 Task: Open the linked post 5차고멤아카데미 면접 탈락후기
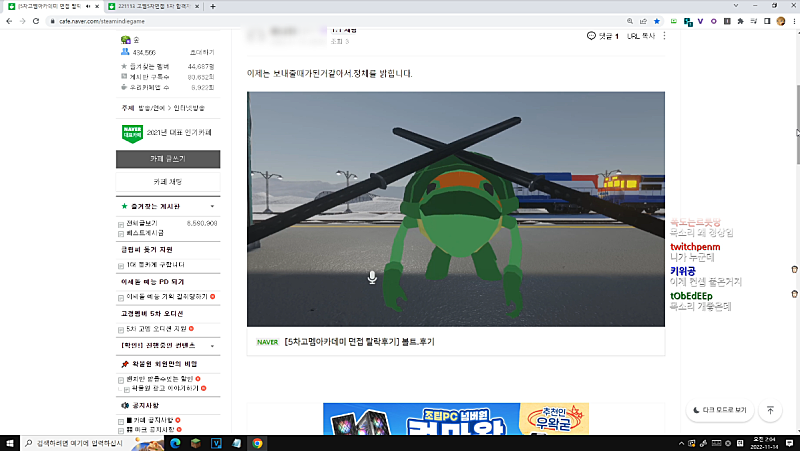point(359,341)
